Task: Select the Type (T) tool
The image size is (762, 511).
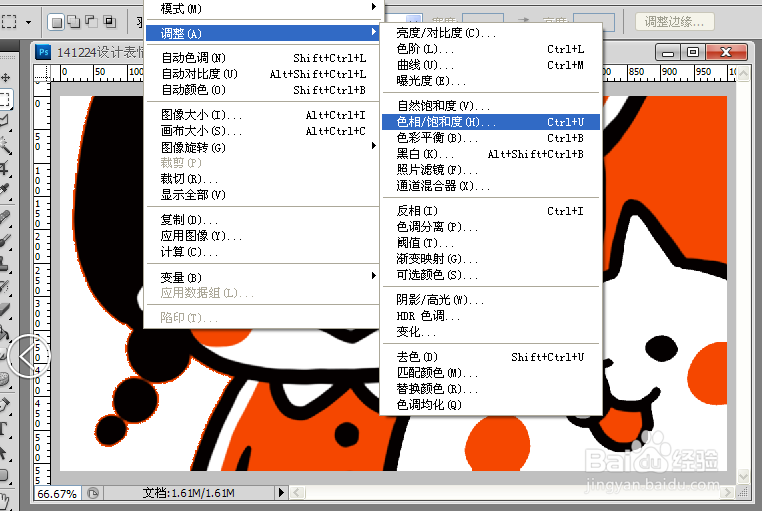Action: [5, 429]
